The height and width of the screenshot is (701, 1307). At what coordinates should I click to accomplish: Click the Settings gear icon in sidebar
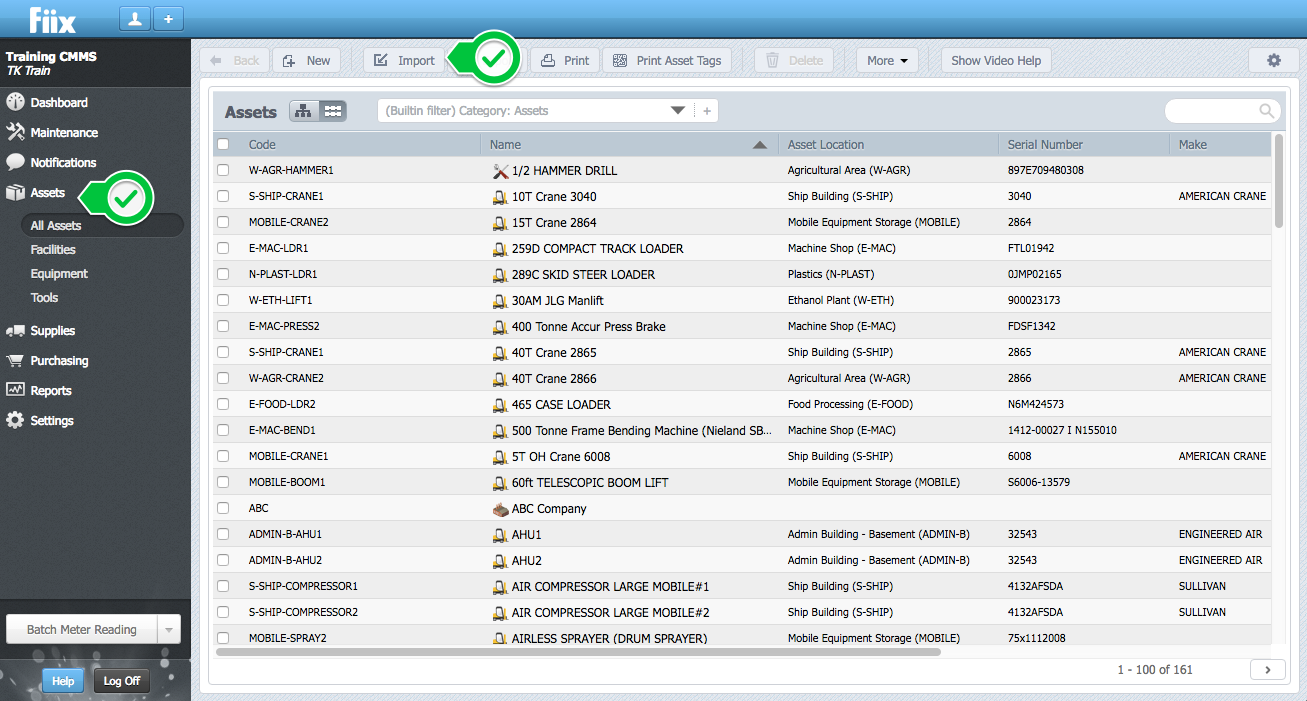(x=15, y=420)
